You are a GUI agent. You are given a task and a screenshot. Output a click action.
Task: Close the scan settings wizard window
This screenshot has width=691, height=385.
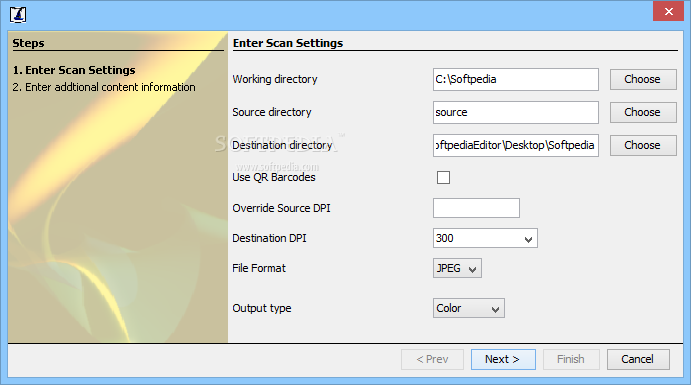click(x=668, y=11)
